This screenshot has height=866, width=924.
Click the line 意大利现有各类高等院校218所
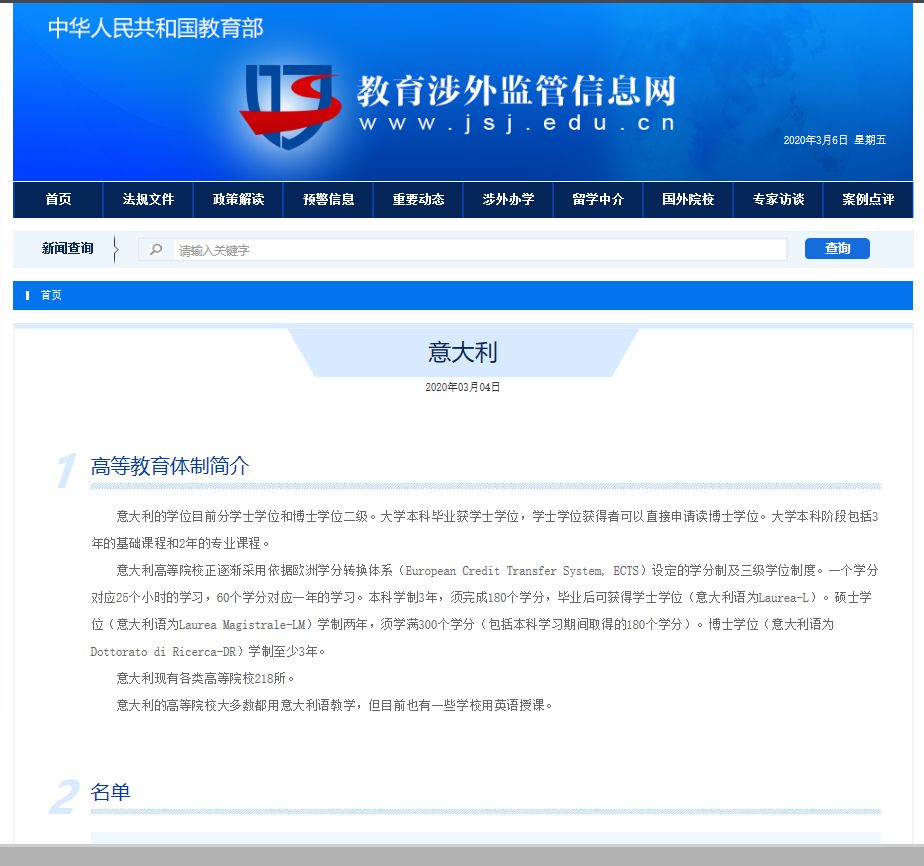204,679
